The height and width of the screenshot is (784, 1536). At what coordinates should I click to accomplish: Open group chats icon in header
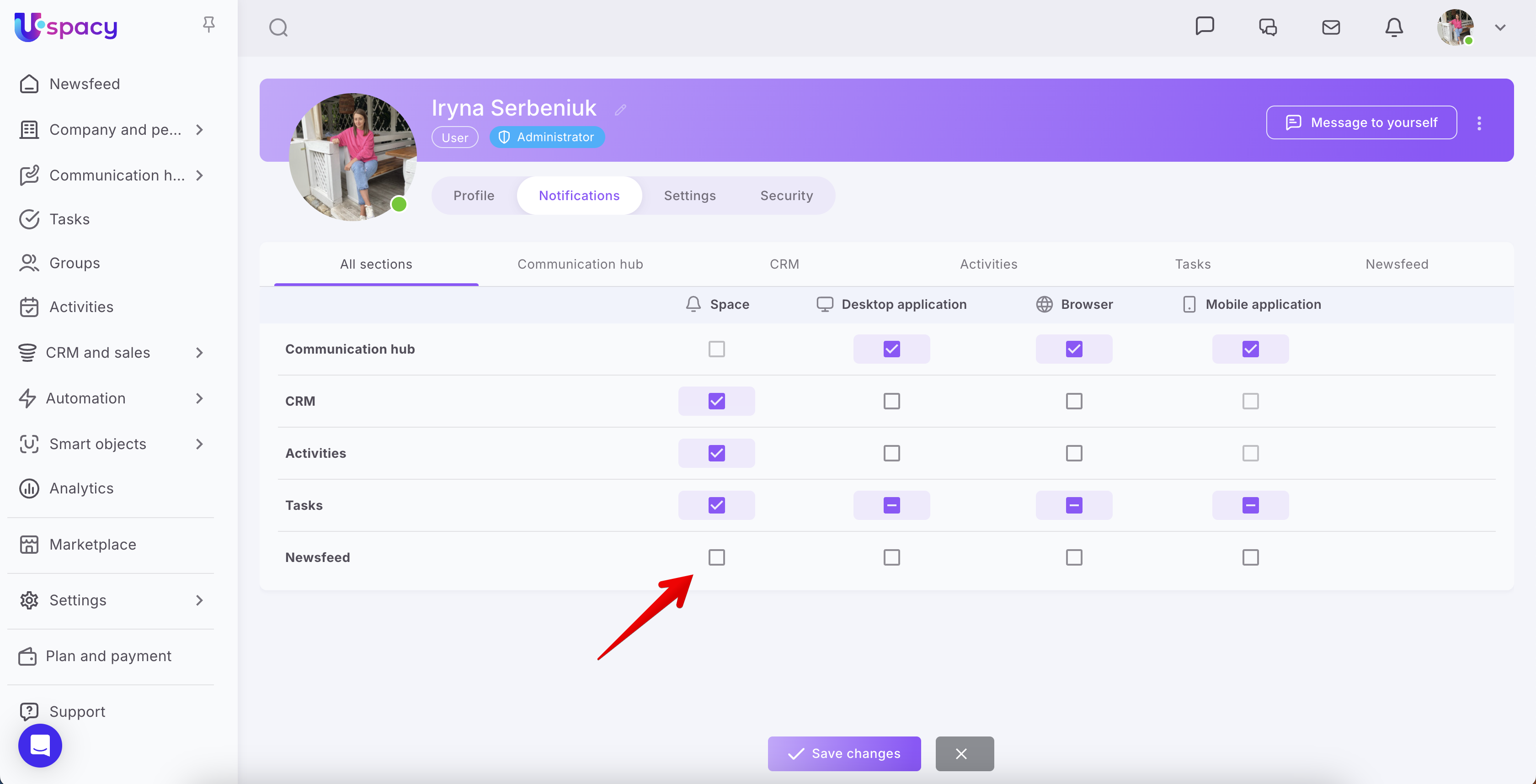tap(1267, 27)
